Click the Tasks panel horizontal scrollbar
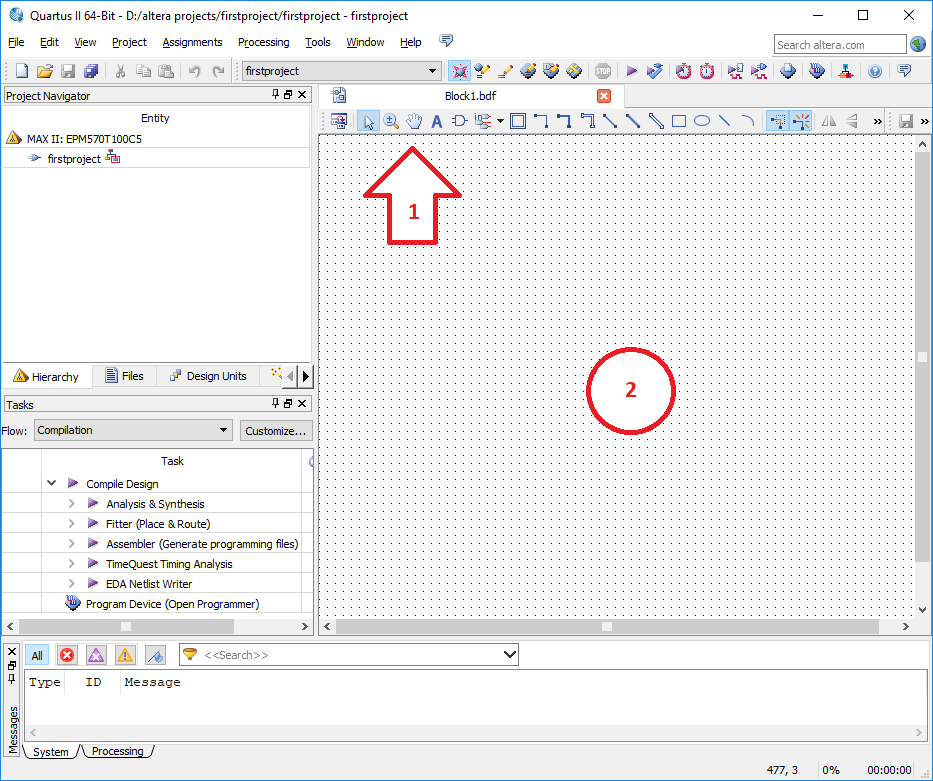 pos(126,626)
